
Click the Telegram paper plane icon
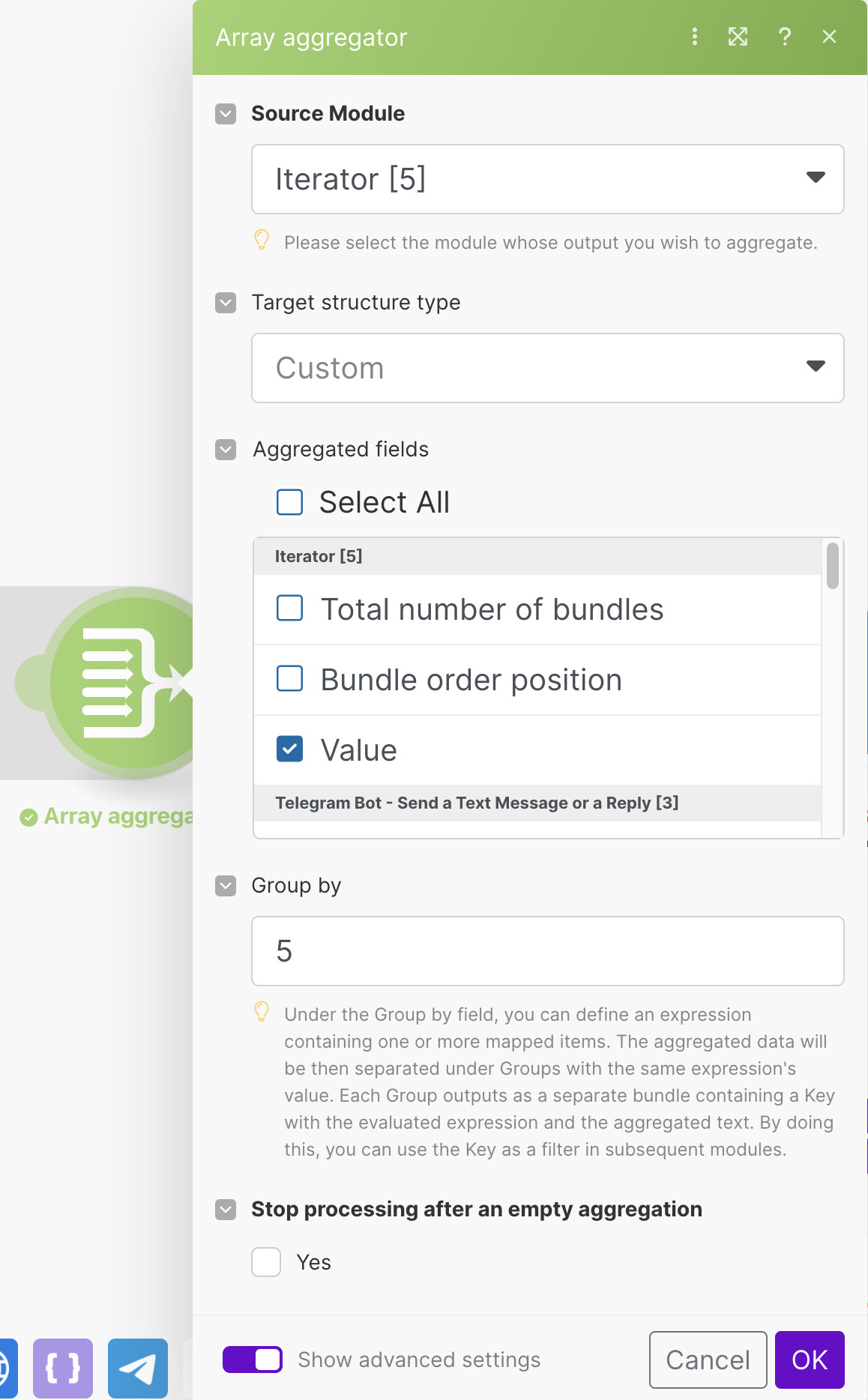tap(138, 1369)
